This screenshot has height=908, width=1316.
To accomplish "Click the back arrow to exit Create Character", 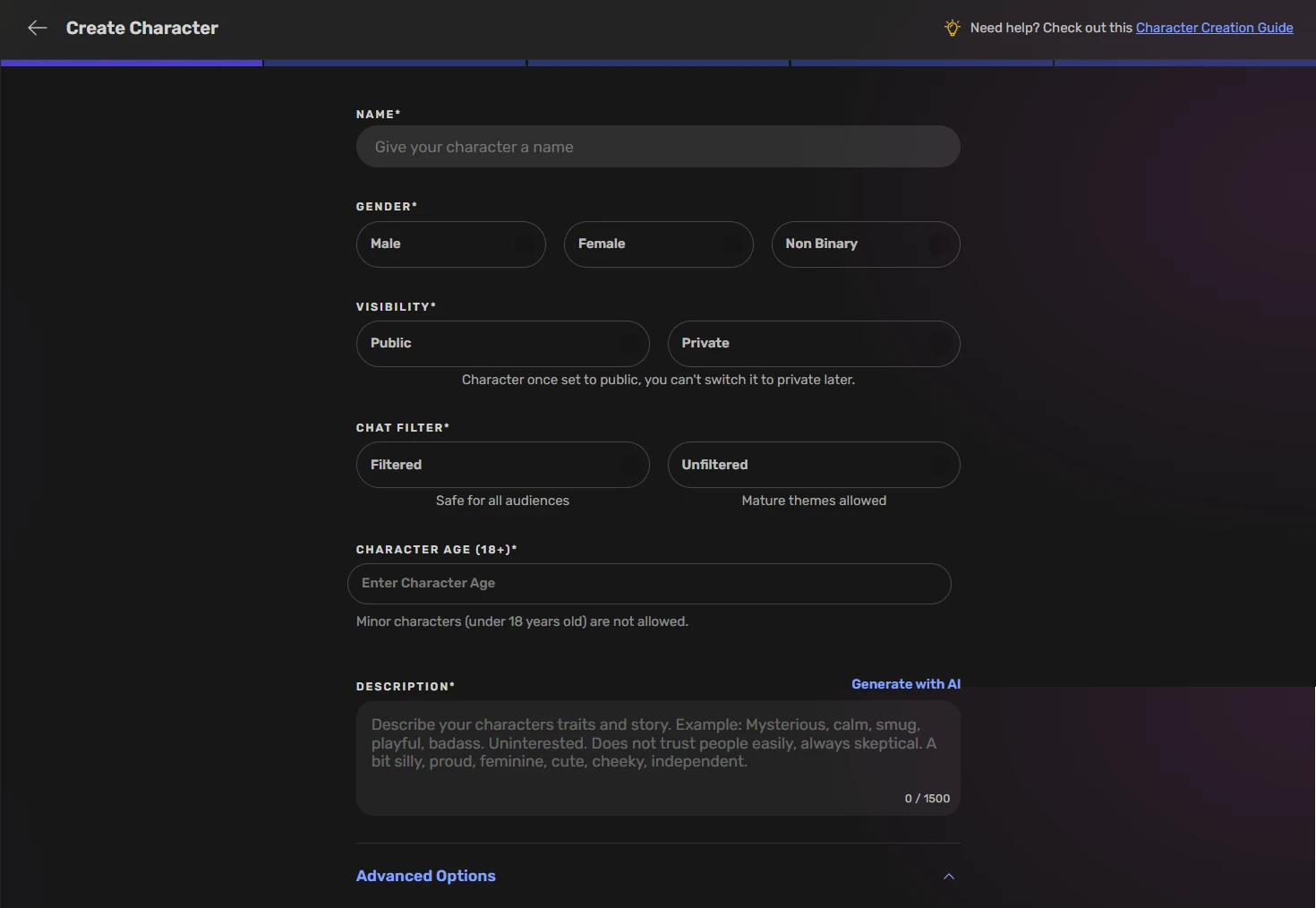I will click(x=37, y=28).
